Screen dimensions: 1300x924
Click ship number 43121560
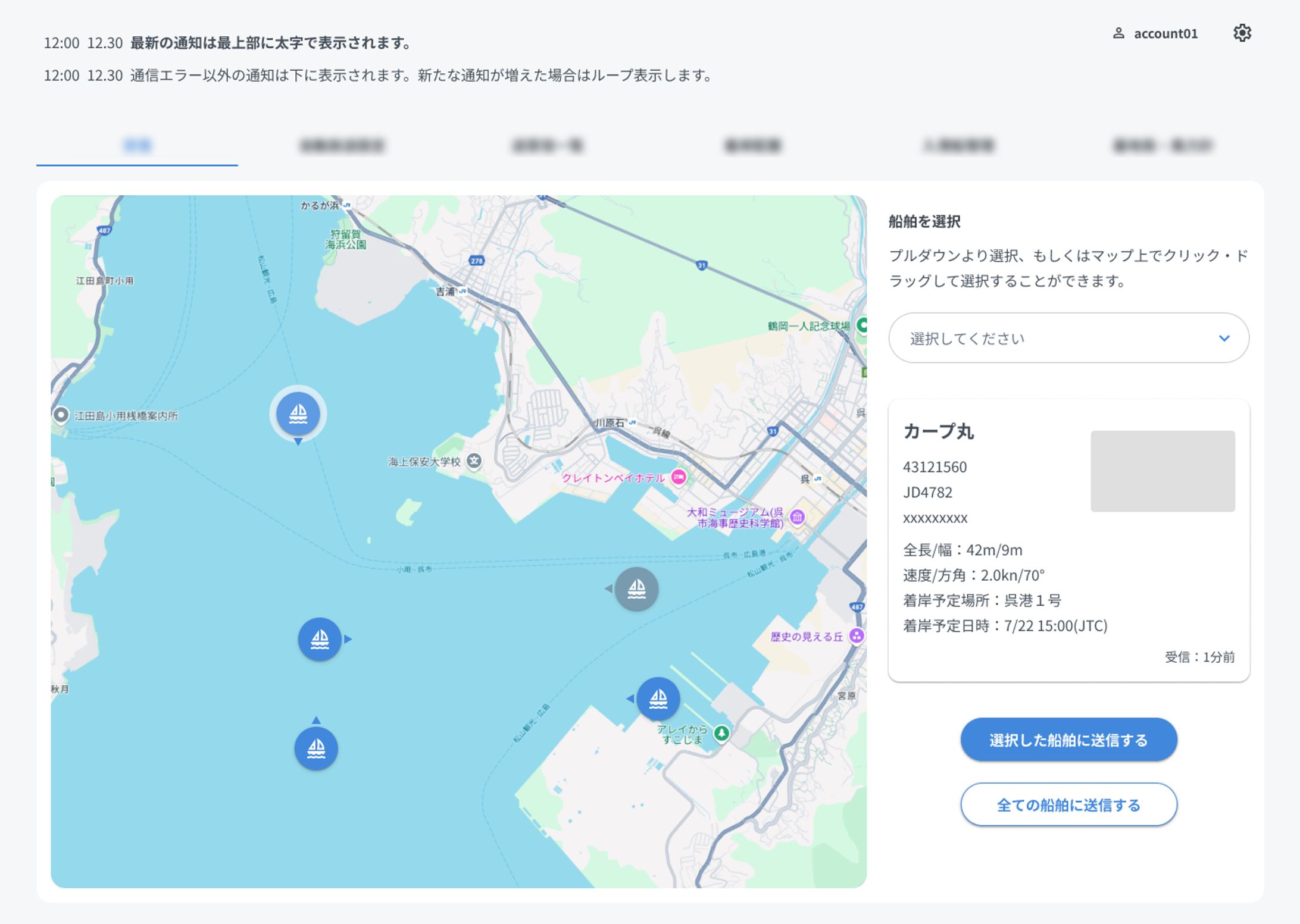coord(935,467)
